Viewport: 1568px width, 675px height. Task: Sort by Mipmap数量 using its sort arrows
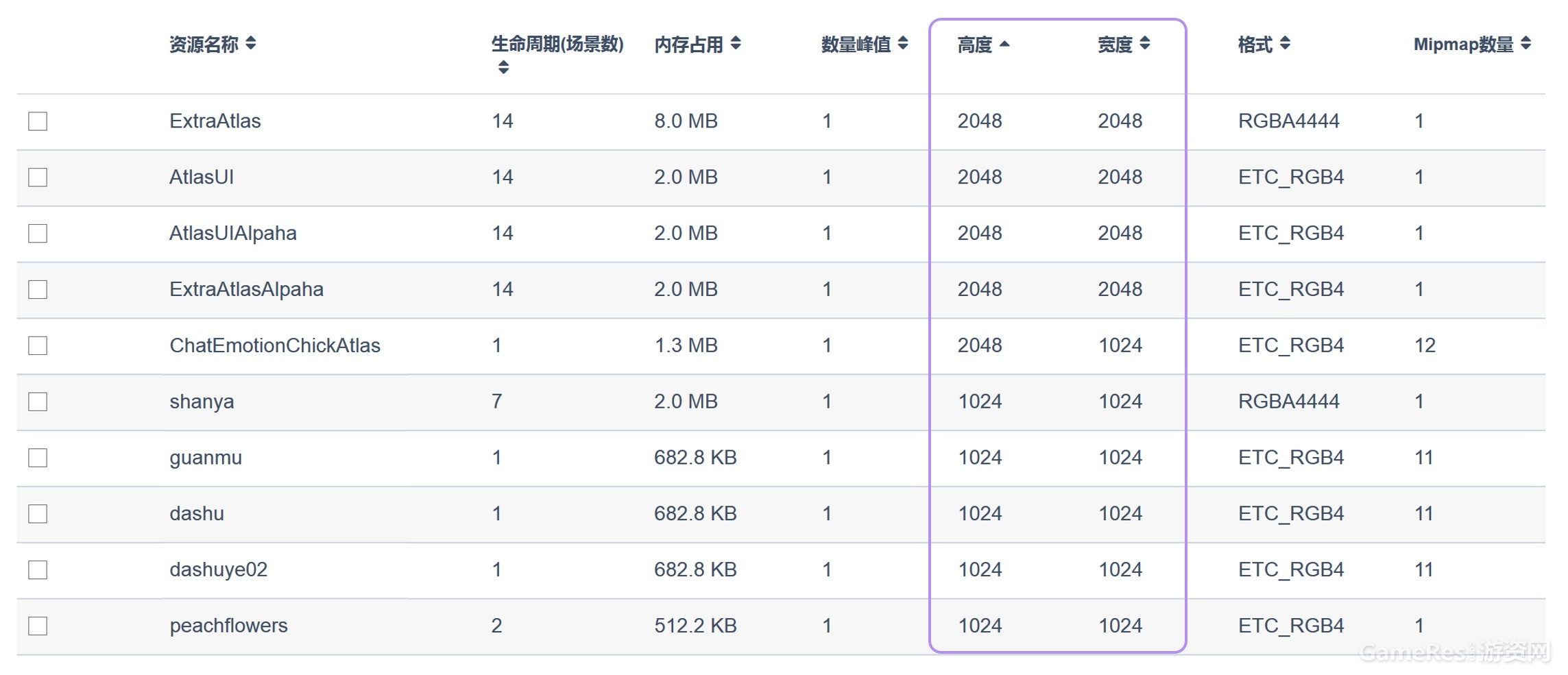tap(1525, 44)
